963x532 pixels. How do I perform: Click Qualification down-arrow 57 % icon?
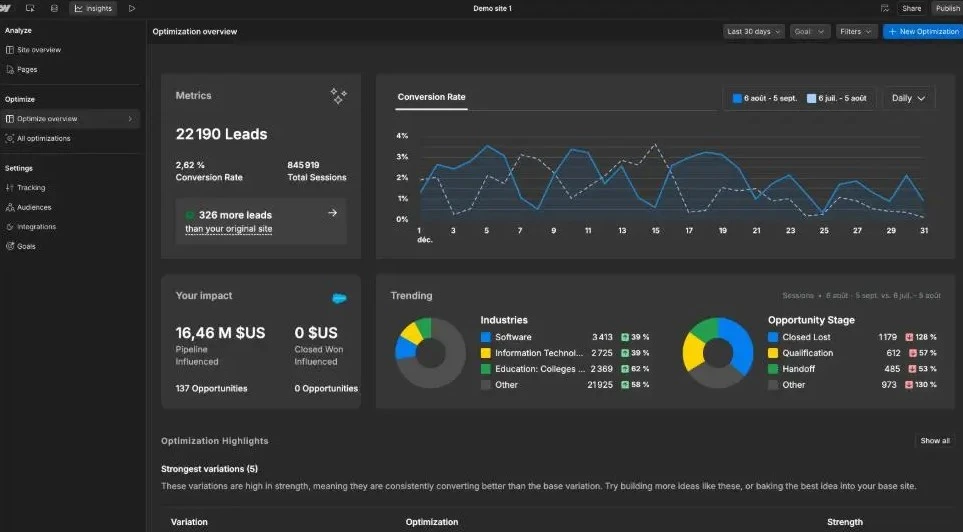pyautogui.click(x=913, y=353)
